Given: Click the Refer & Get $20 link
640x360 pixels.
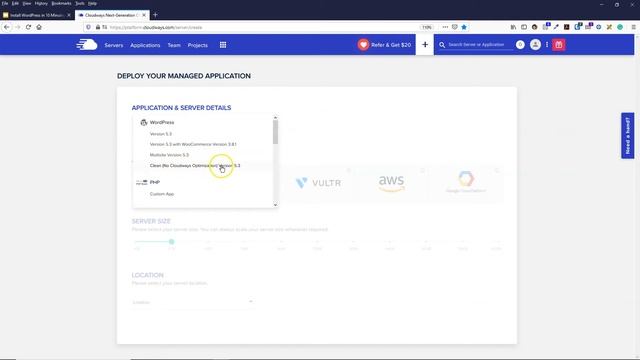Looking at the screenshot, I should 391,45.
